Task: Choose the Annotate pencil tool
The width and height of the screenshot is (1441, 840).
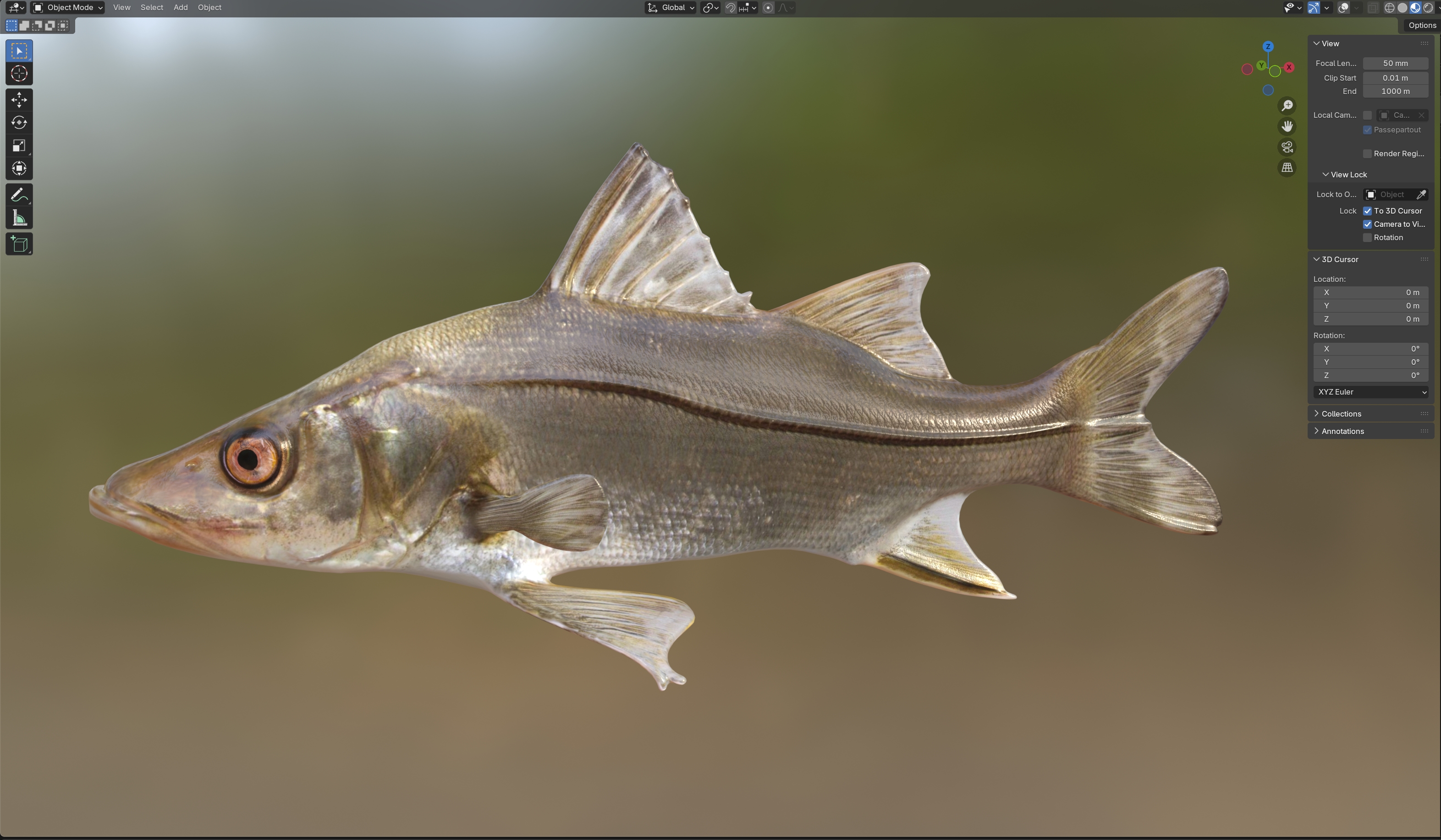Action: (19, 195)
